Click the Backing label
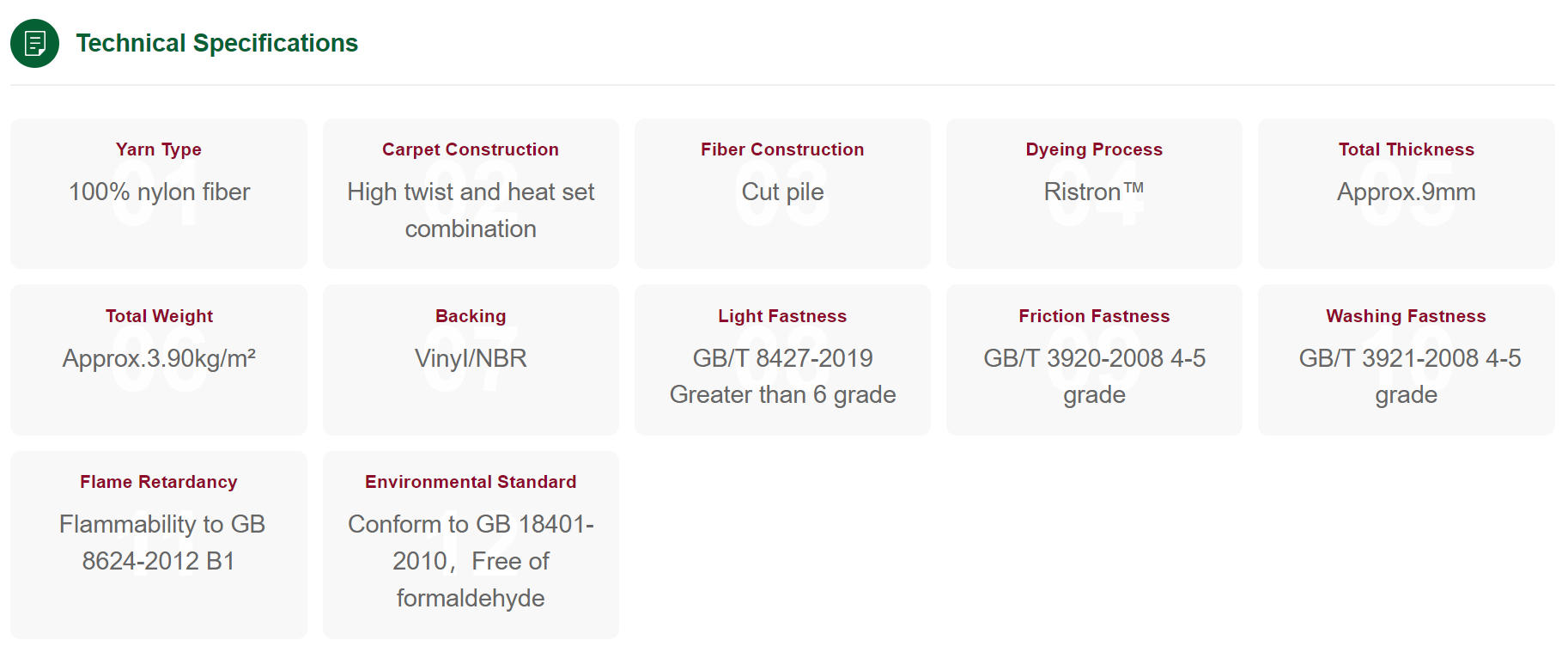 [x=471, y=316]
